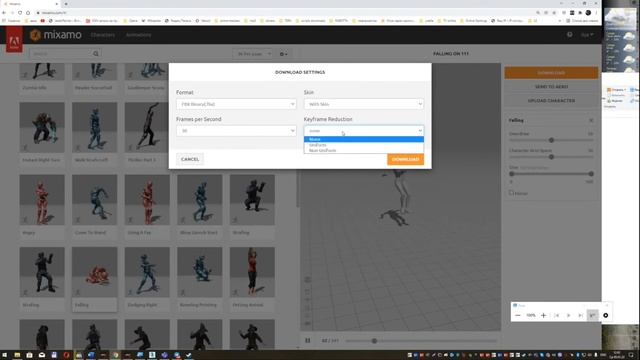Image resolution: width=640 pixels, height=360 pixels.
Task: Click Download button in right sidebar
Action: pyautogui.click(x=551, y=73)
